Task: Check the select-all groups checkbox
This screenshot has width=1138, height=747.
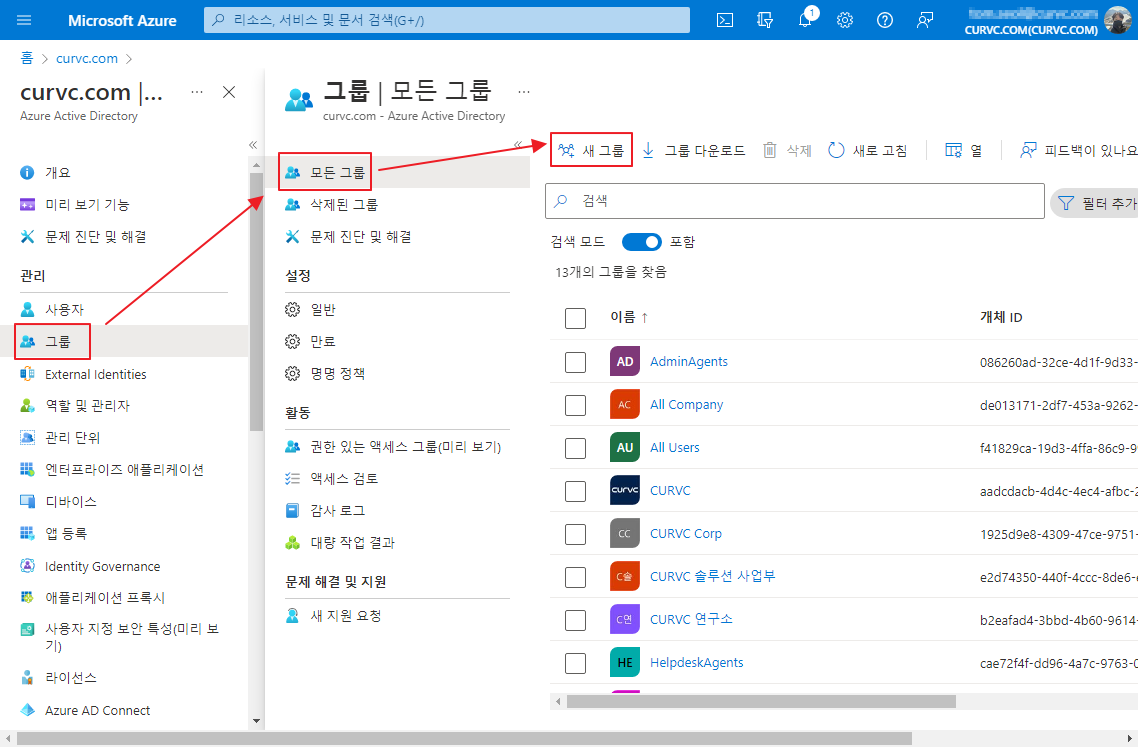Action: (576, 318)
